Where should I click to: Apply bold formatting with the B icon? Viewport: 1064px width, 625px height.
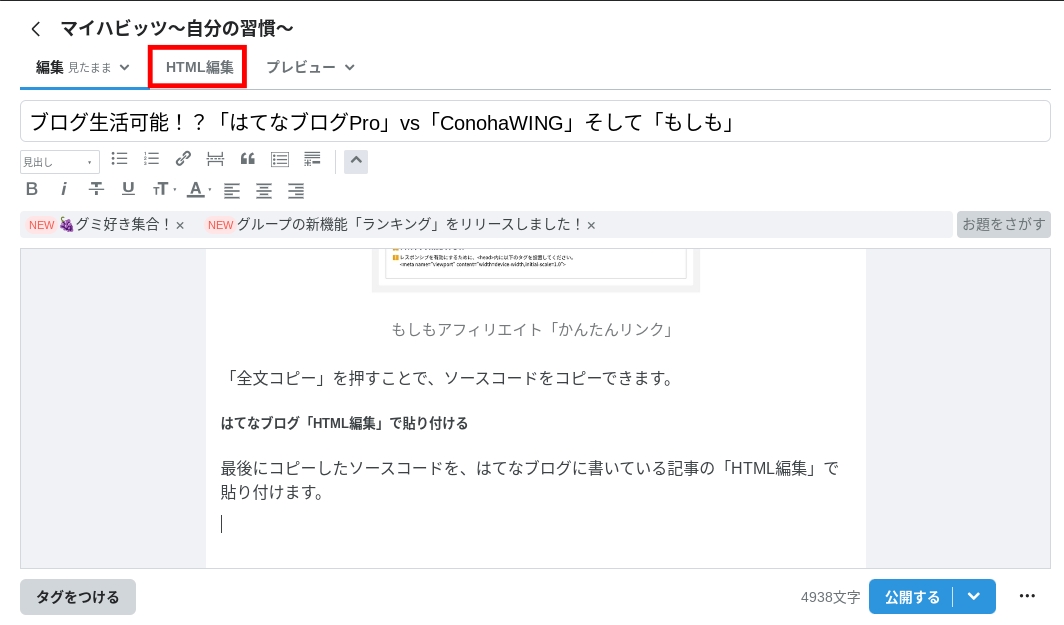(x=31, y=189)
